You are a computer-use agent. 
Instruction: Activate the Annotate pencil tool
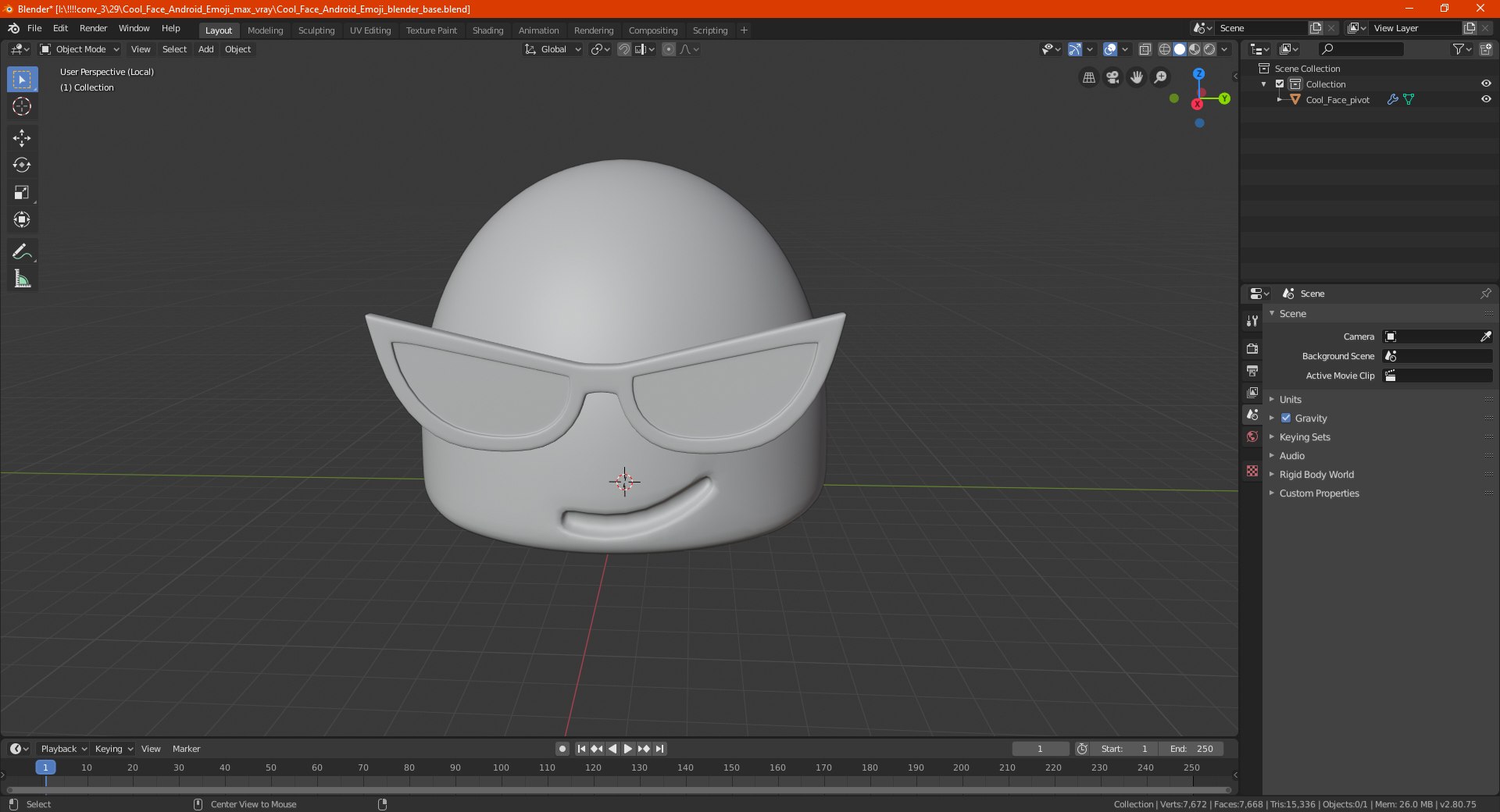22,251
